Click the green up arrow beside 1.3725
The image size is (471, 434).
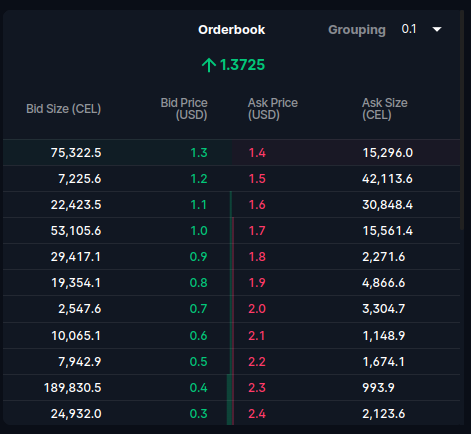tap(209, 65)
